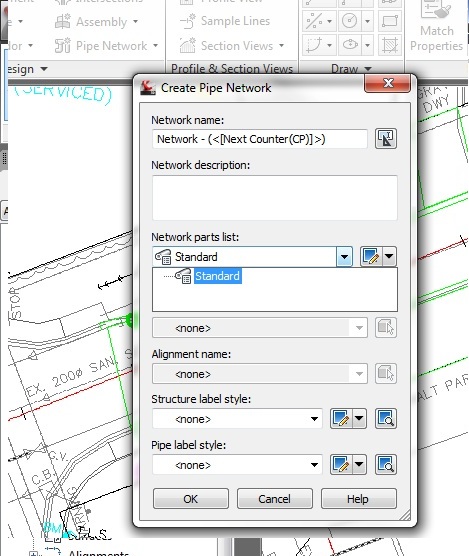This screenshot has width=469, height=556.
Task: Close the Create Pipe Network dialog
Action: pos(387,84)
